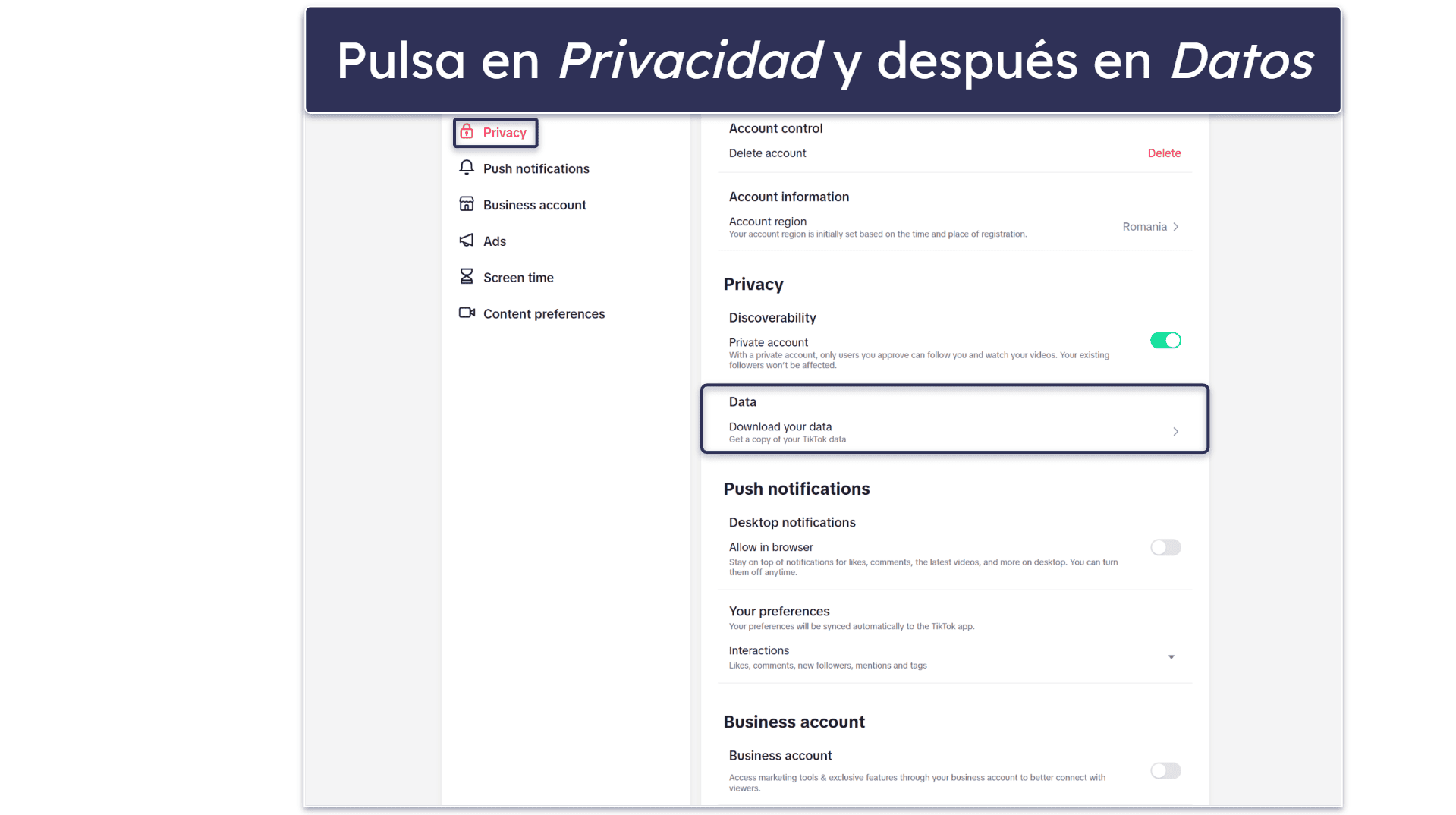Screen dimensions: 1456x815
Task: Click the Account control heading
Action: coord(775,128)
